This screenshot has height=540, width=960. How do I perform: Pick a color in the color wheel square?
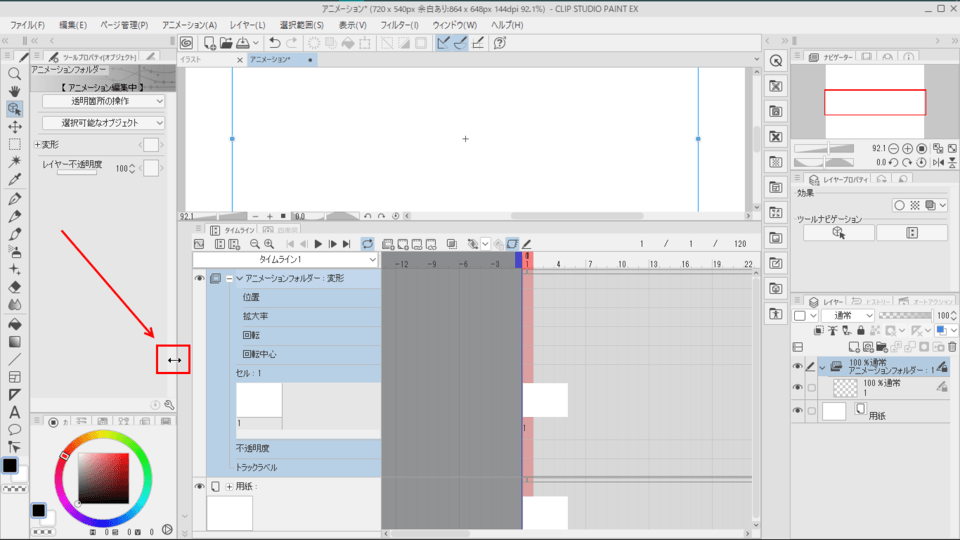pos(103,478)
